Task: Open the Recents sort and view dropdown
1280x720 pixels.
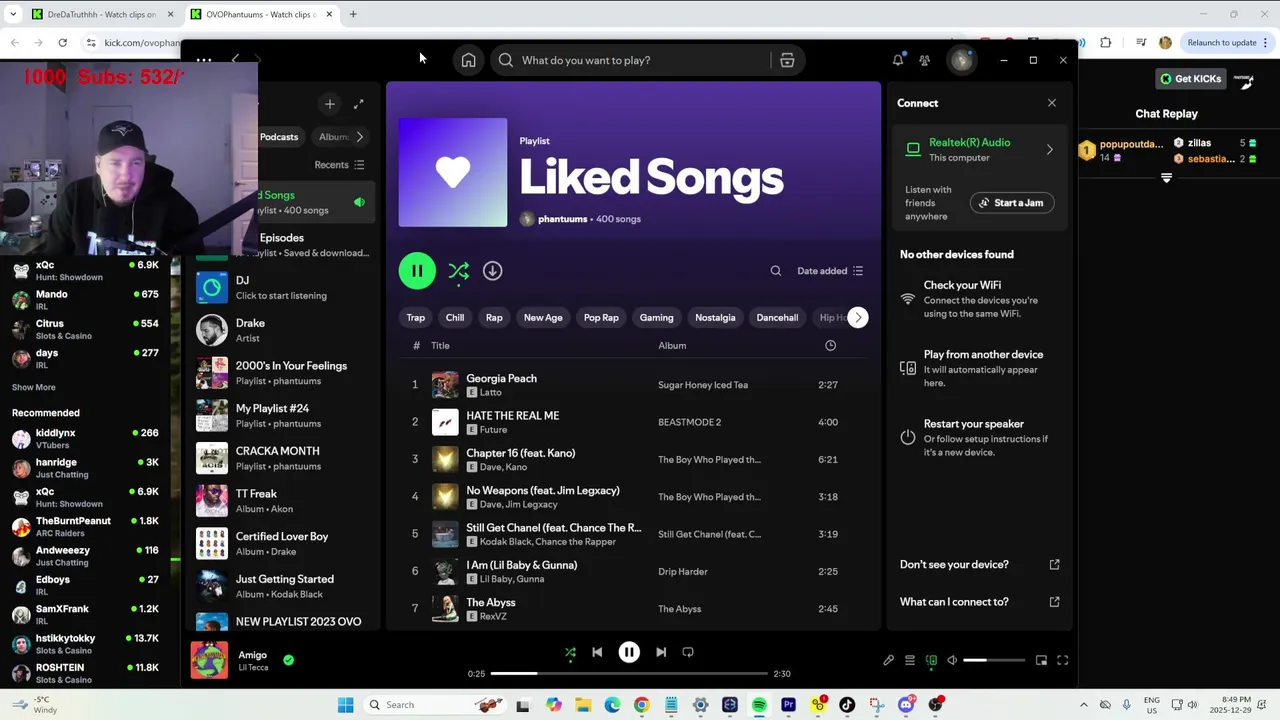Action: point(340,165)
